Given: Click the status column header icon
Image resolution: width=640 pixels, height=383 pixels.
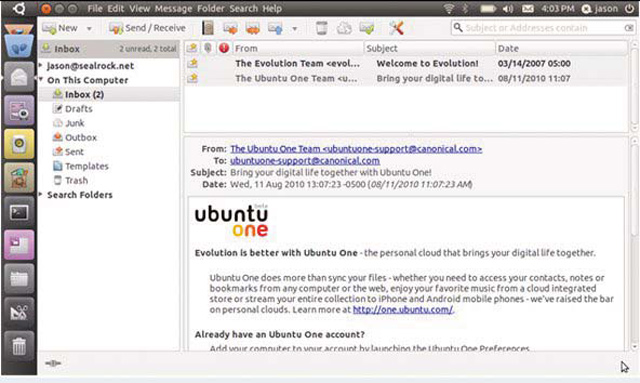Looking at the screenshot, I should (x=192, y=48).
